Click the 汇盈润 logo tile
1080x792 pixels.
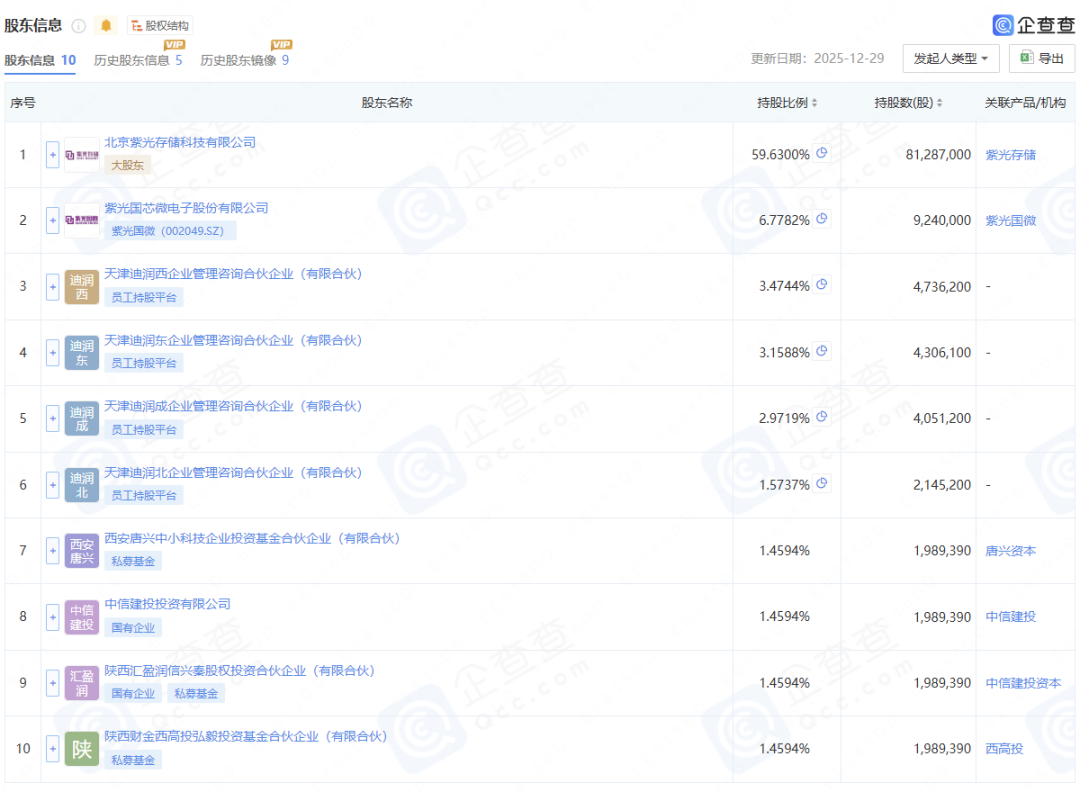tap(82, 683)
